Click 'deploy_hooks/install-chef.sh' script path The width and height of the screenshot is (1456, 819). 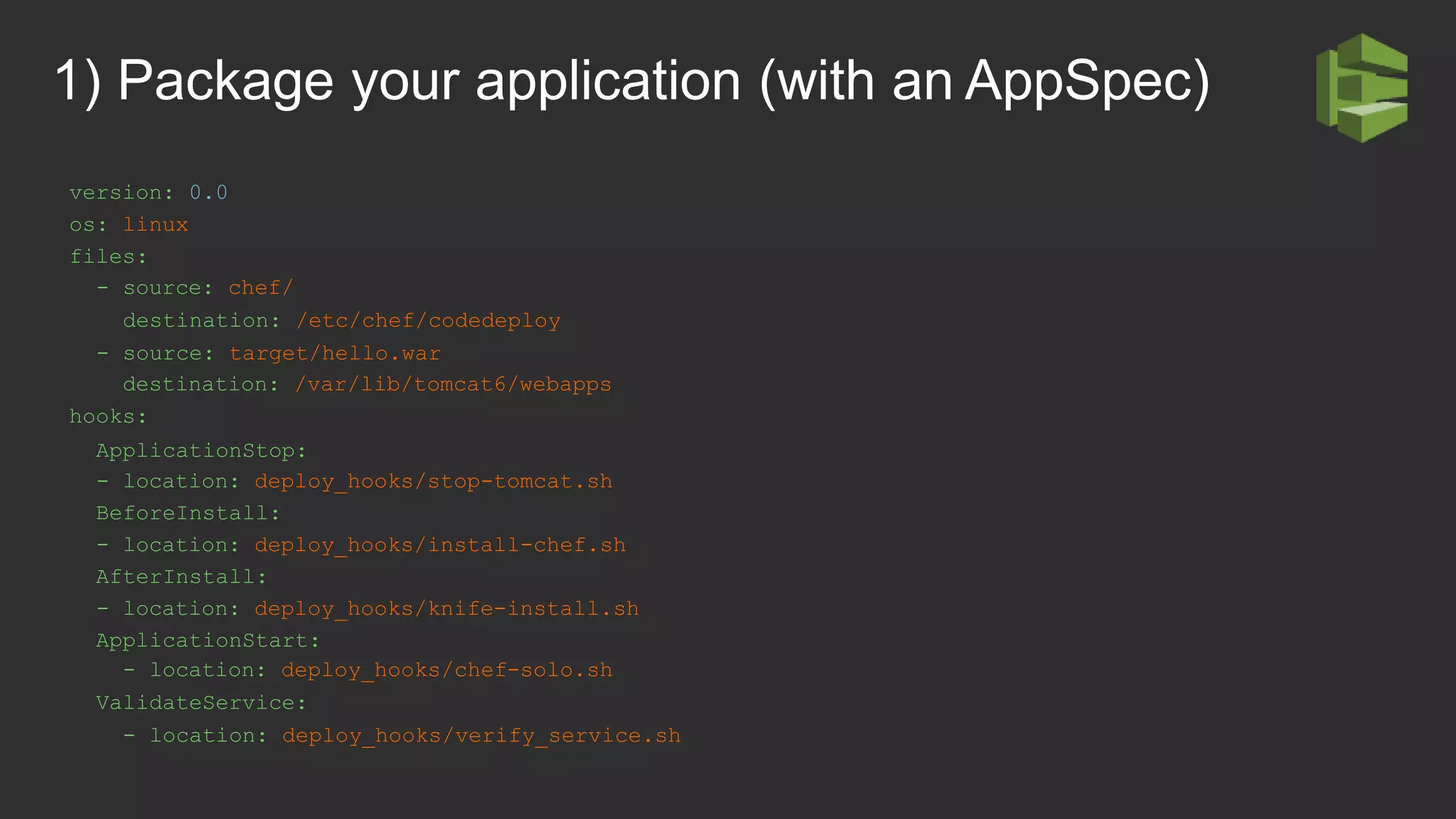click(x=440, y=545)
